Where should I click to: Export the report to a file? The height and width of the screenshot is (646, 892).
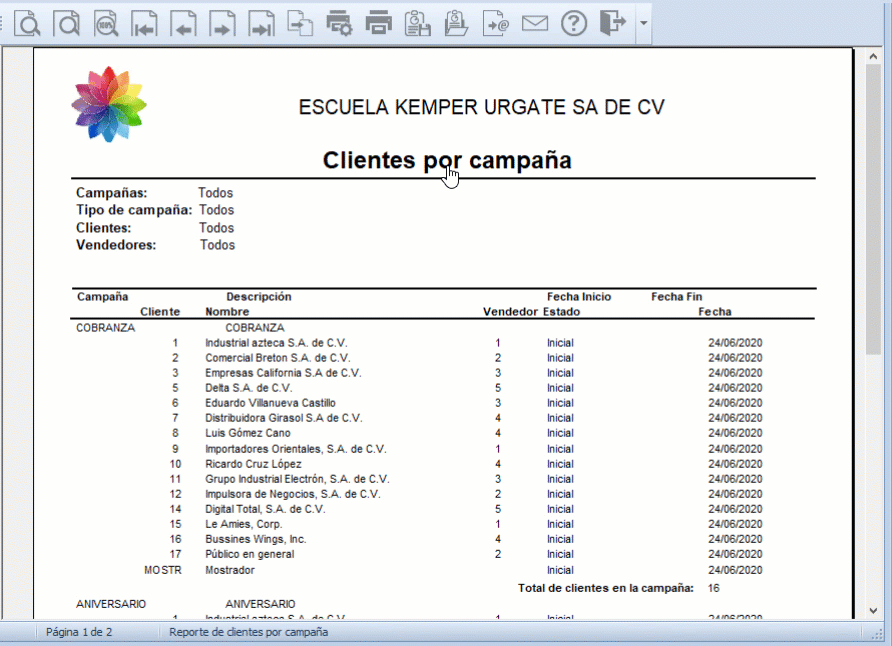tap(299, 22)
